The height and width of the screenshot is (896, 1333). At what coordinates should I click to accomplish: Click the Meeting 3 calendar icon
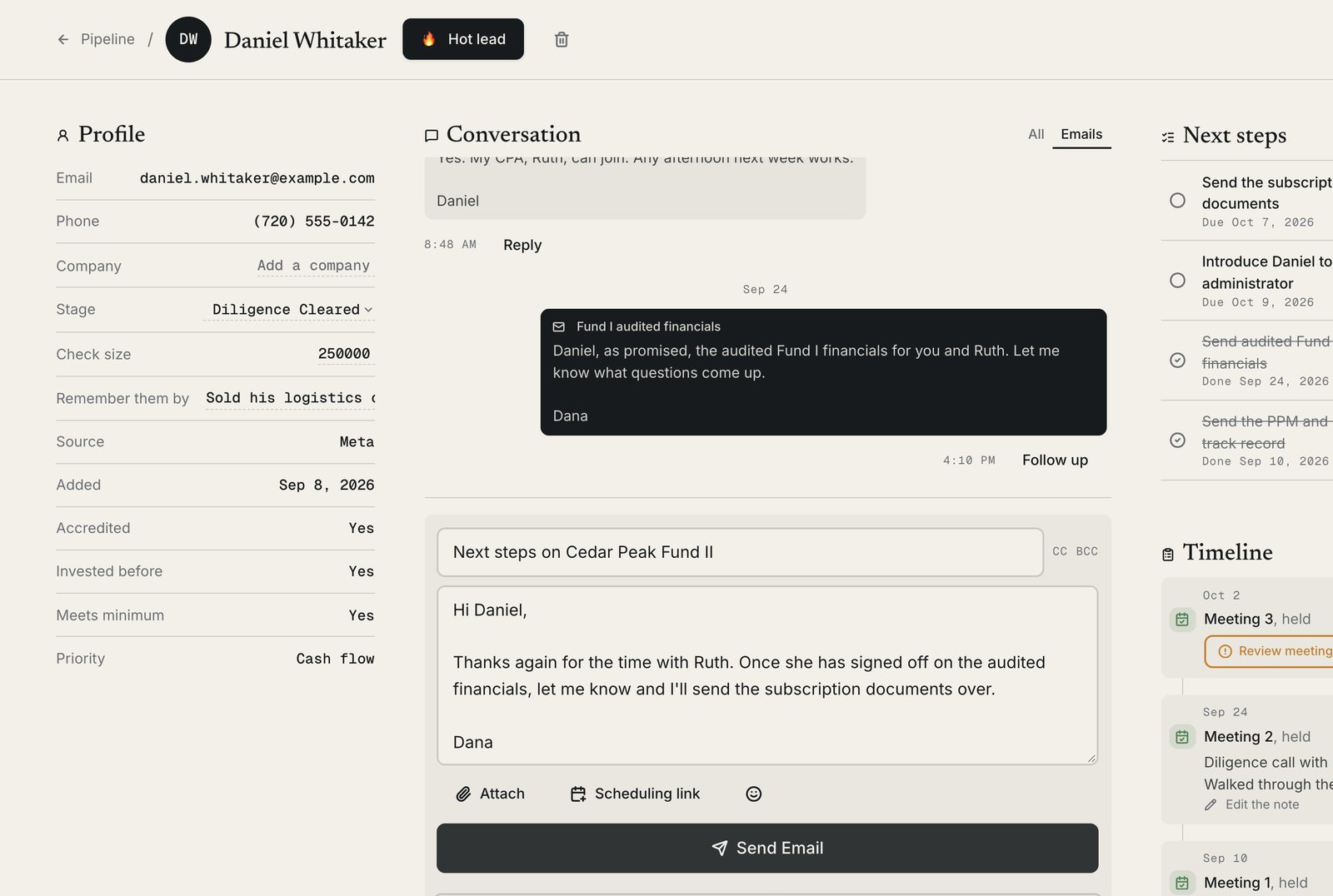[x=1182, y=619]
